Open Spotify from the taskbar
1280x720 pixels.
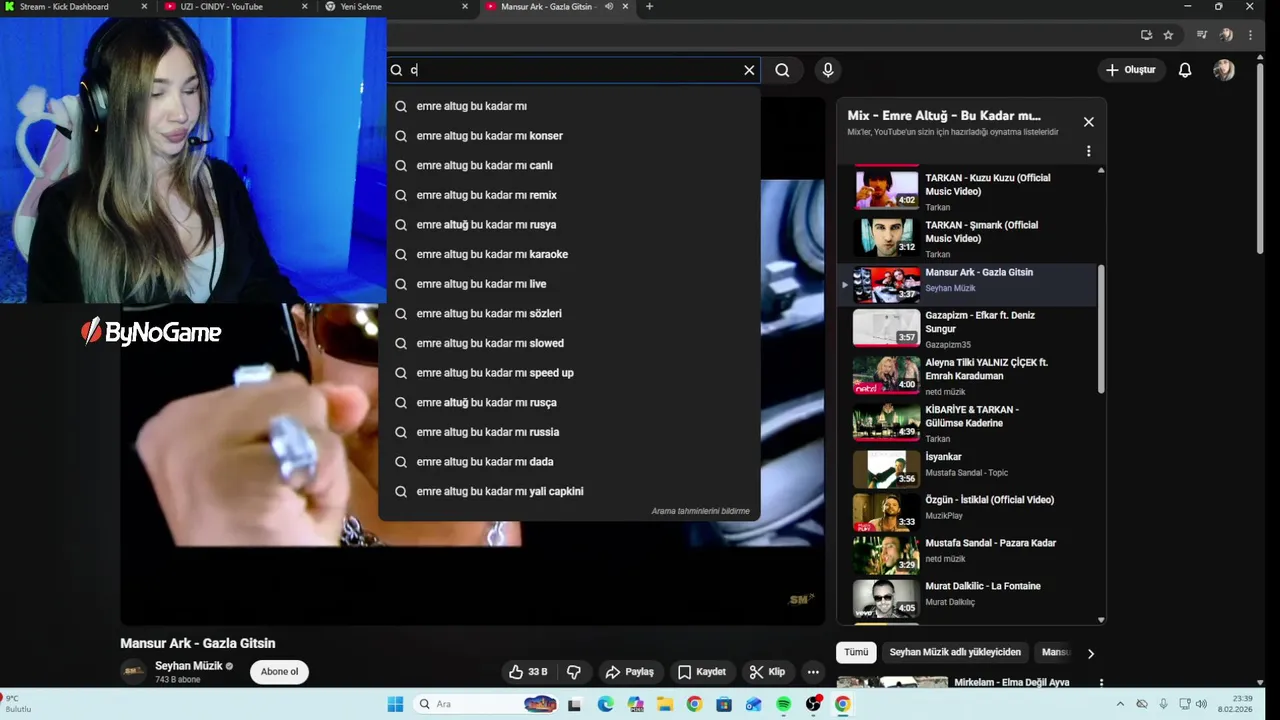pos(783,704)
